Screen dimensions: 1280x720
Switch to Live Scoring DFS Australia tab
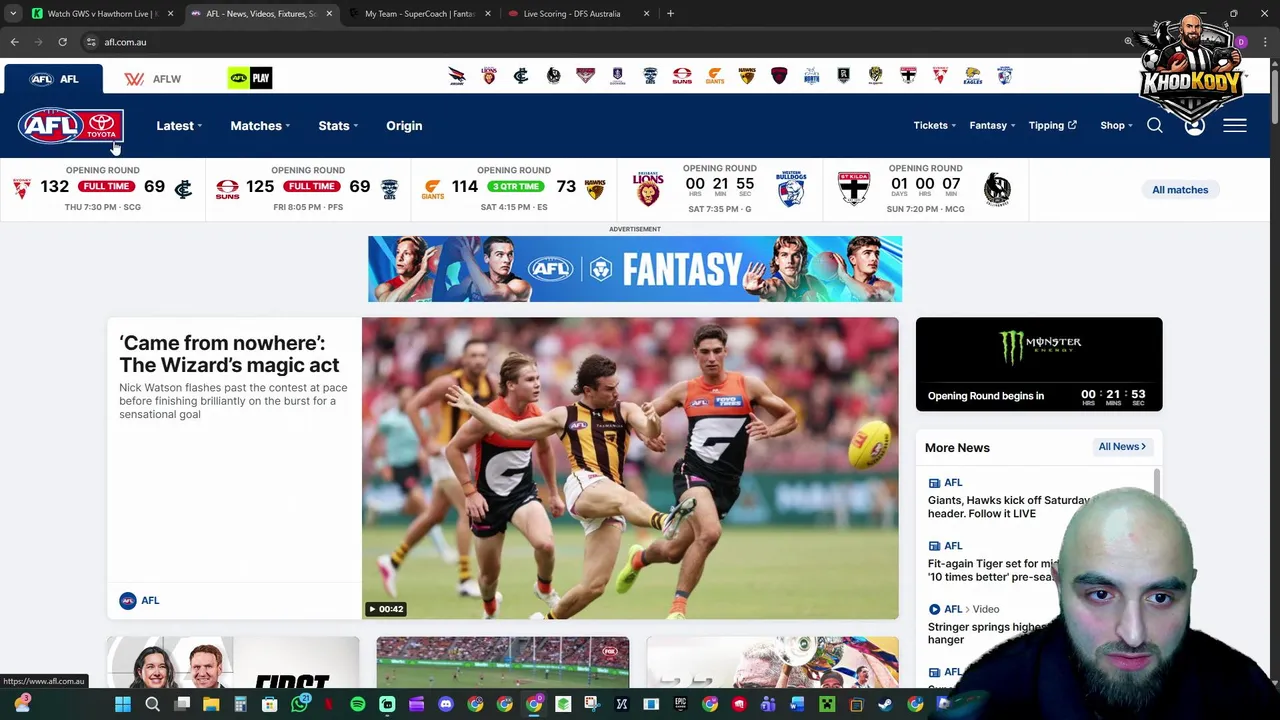coord(578,14)
